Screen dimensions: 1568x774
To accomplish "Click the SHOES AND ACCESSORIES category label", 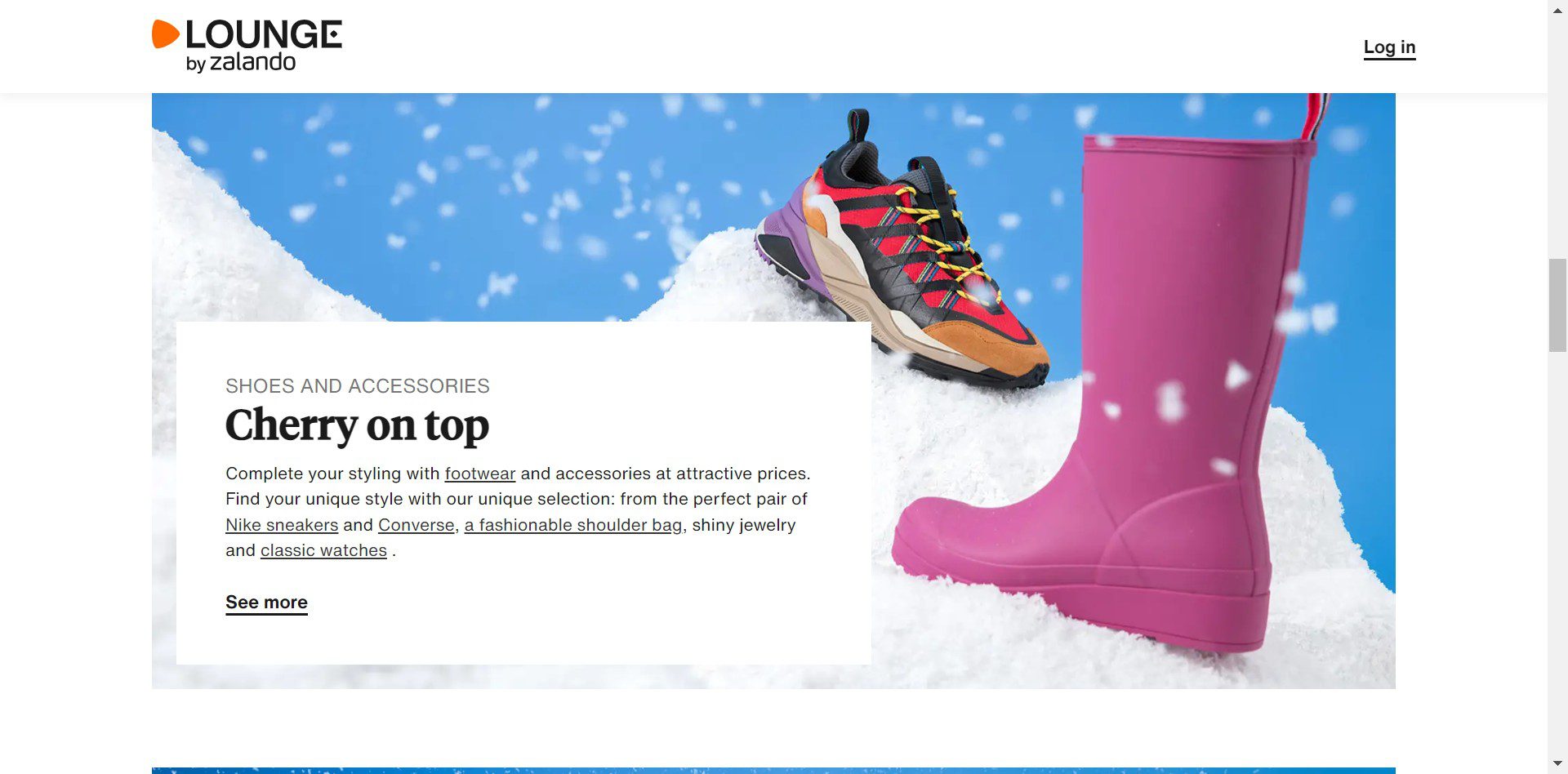I will pos(358,386).
